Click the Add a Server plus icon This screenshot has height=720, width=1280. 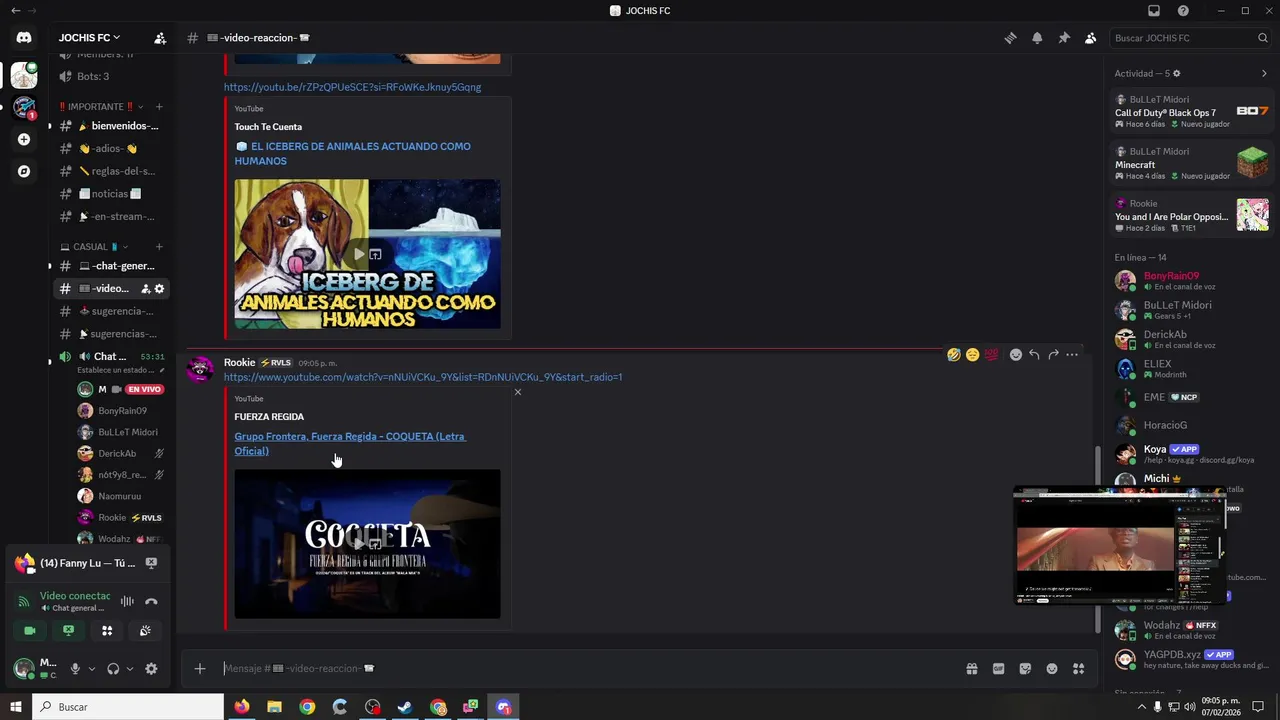(x=24, y=139)
